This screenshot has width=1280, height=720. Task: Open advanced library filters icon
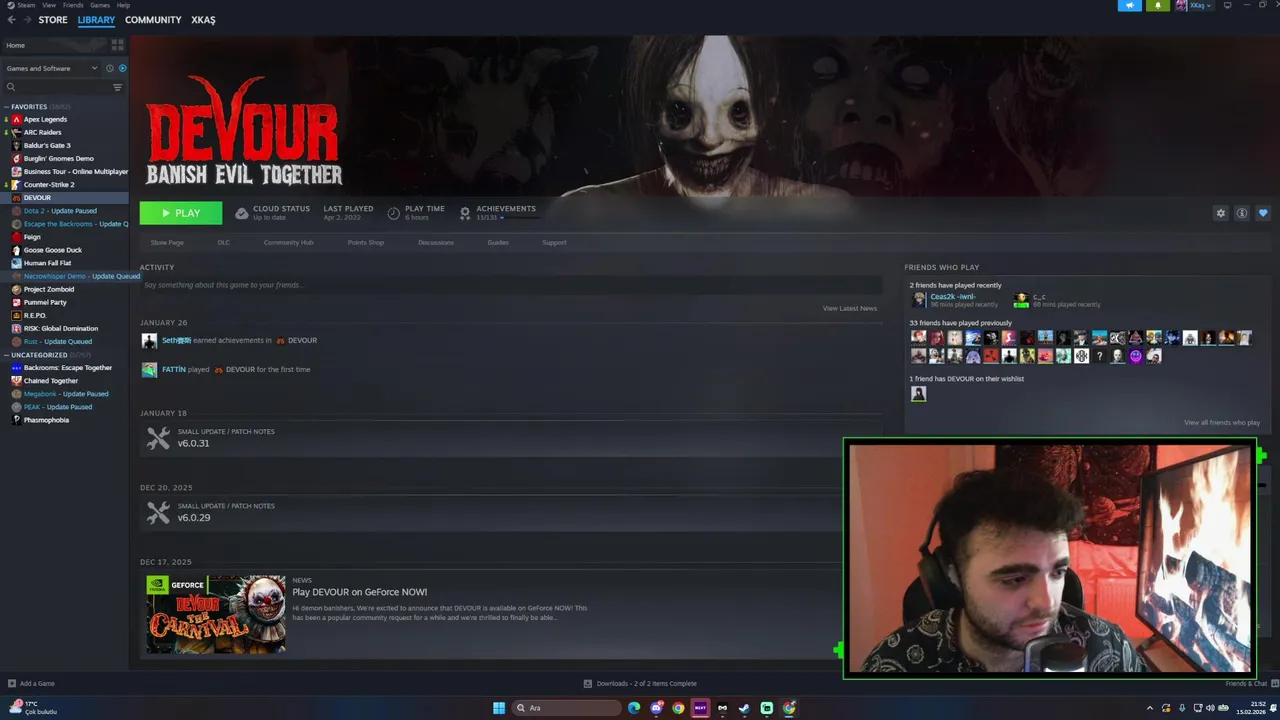click(117, 87)
